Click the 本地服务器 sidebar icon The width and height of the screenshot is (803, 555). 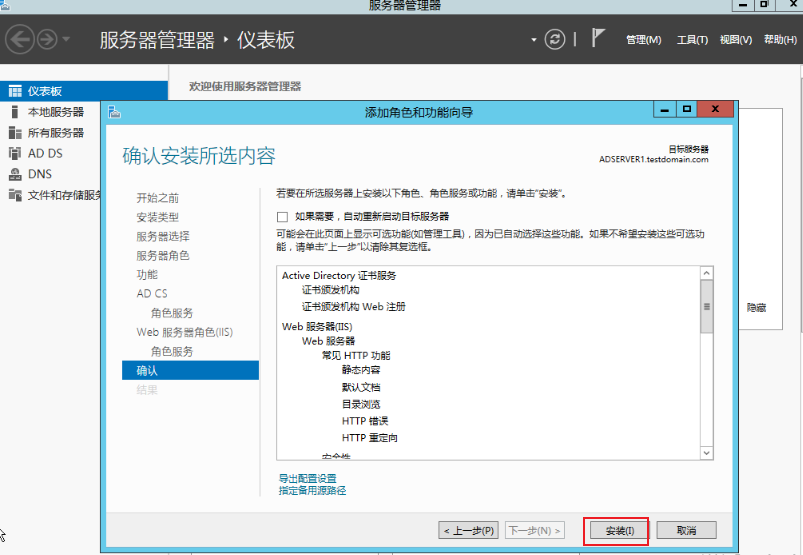click(x=15, y=112)
